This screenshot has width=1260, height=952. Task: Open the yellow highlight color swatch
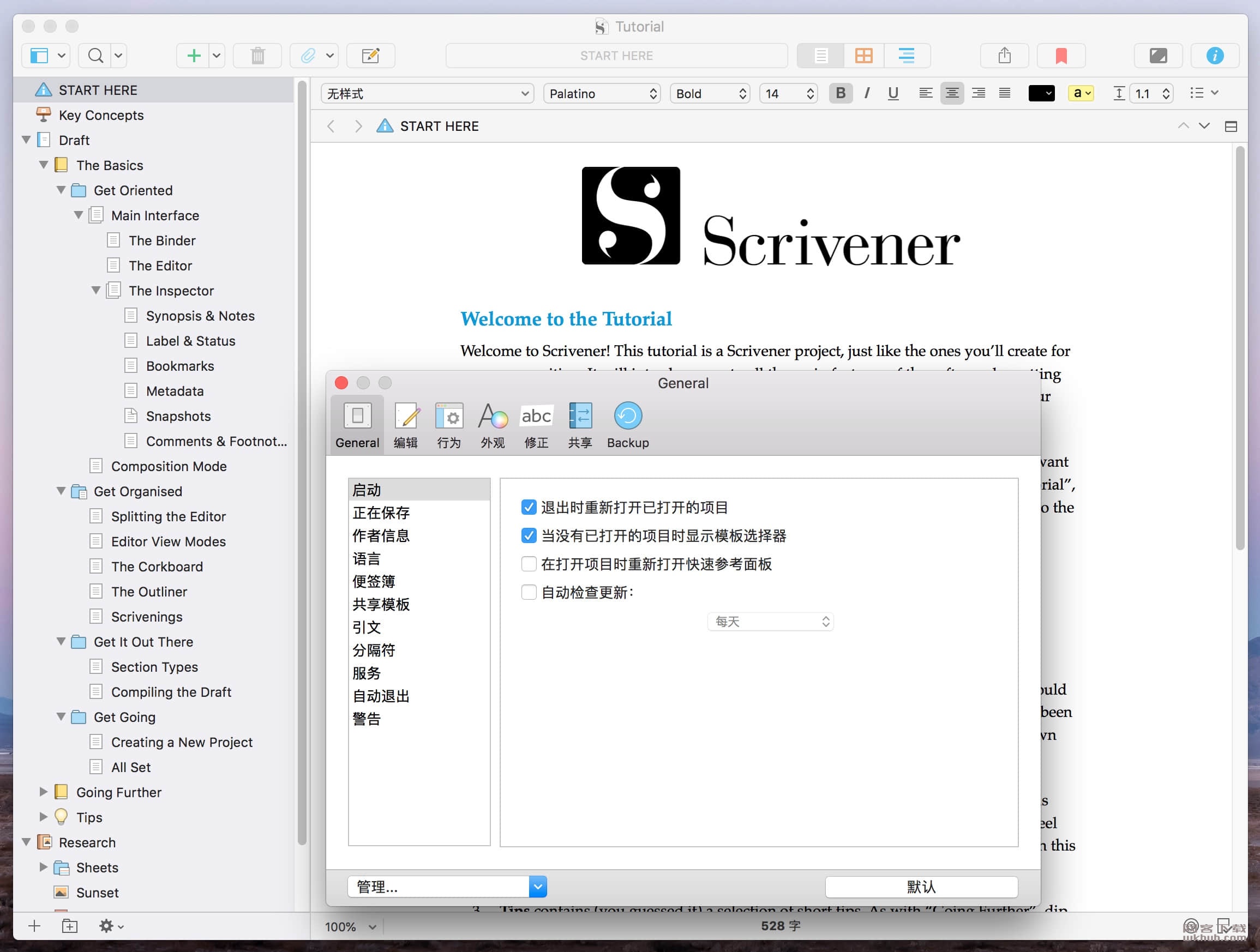coord(1081,93)
